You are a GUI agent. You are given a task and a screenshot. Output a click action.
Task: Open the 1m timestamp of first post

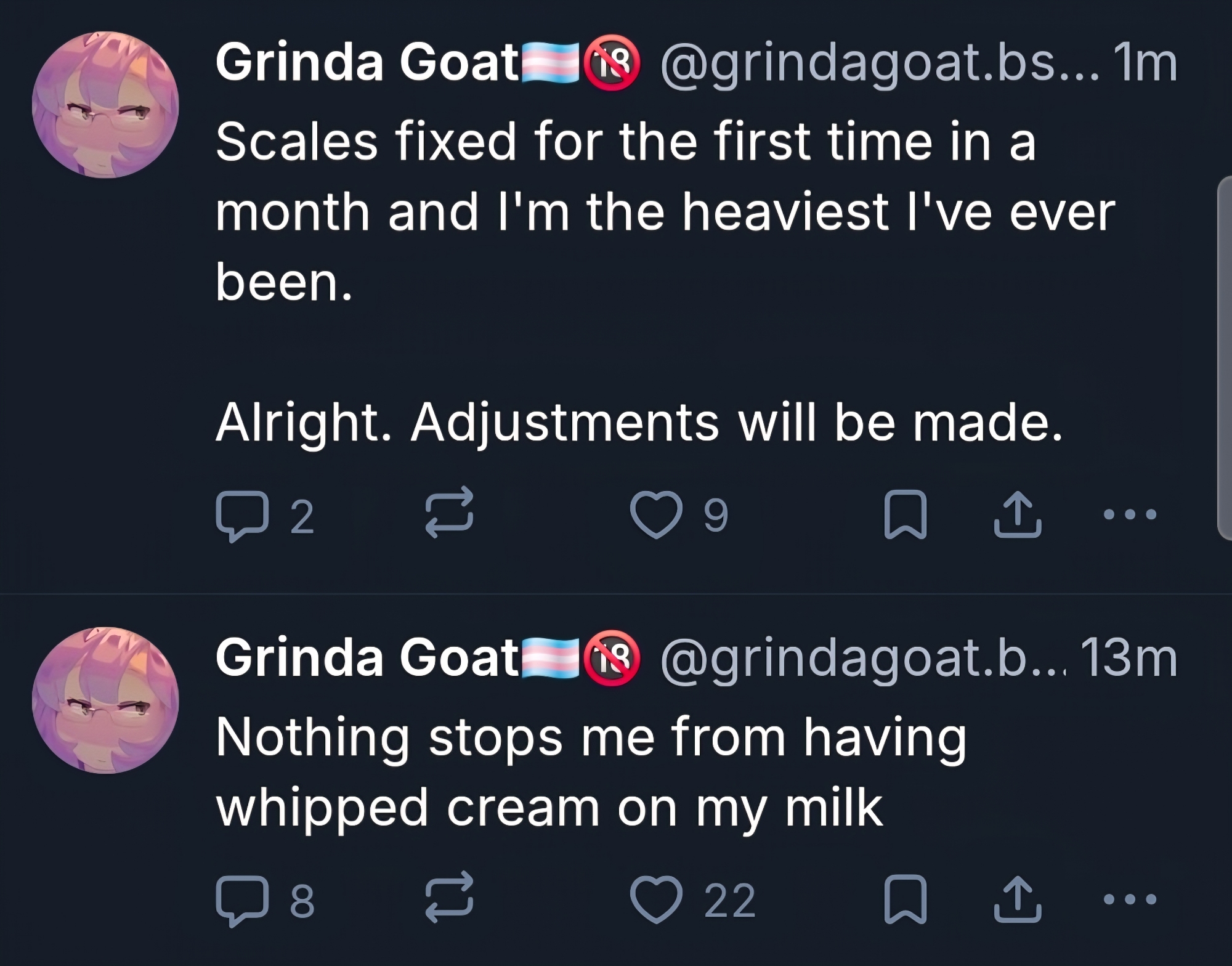coord(1145,63)
